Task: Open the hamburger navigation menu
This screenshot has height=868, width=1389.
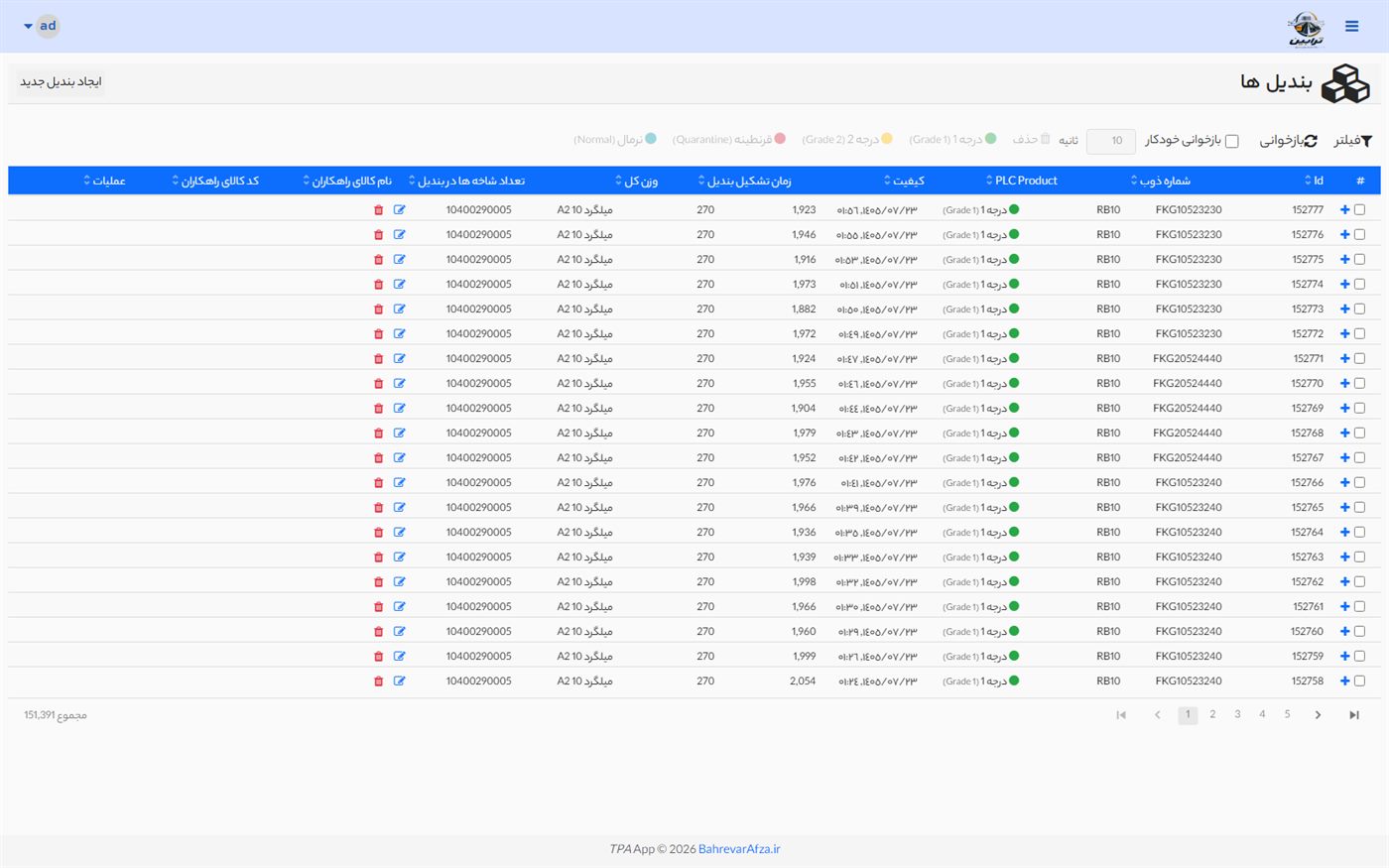Action: coord(1351,26)
